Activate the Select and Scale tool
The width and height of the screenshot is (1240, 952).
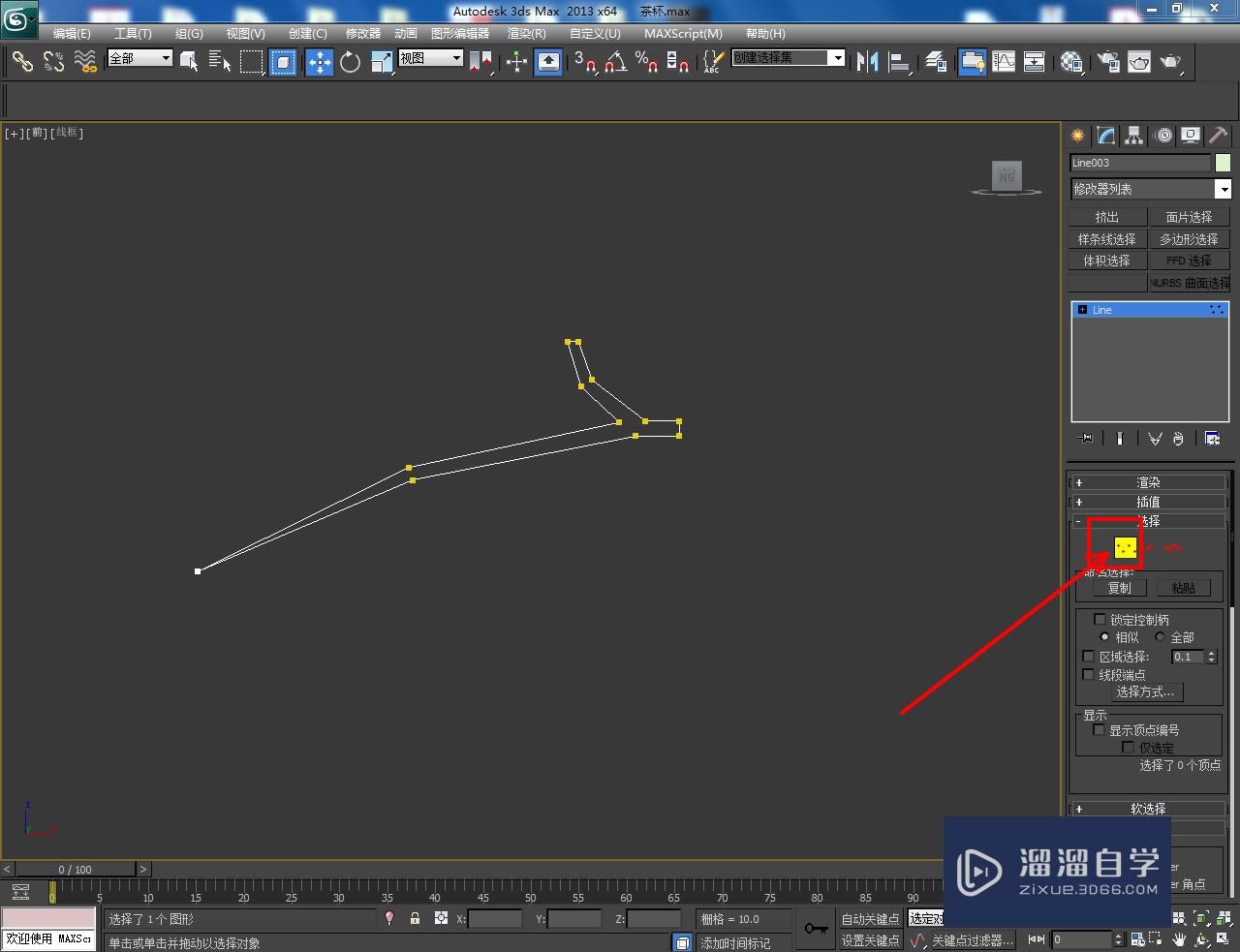pyautogui.click(x=382, y=62)
